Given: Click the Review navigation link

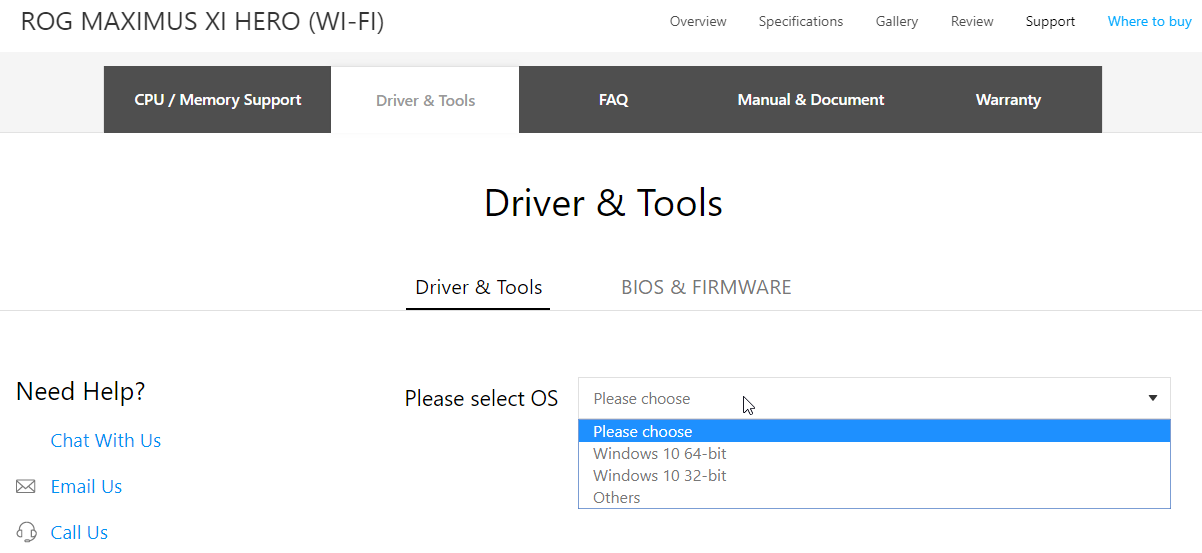Looking at the screenshot, I should click(x=972, y=21).
